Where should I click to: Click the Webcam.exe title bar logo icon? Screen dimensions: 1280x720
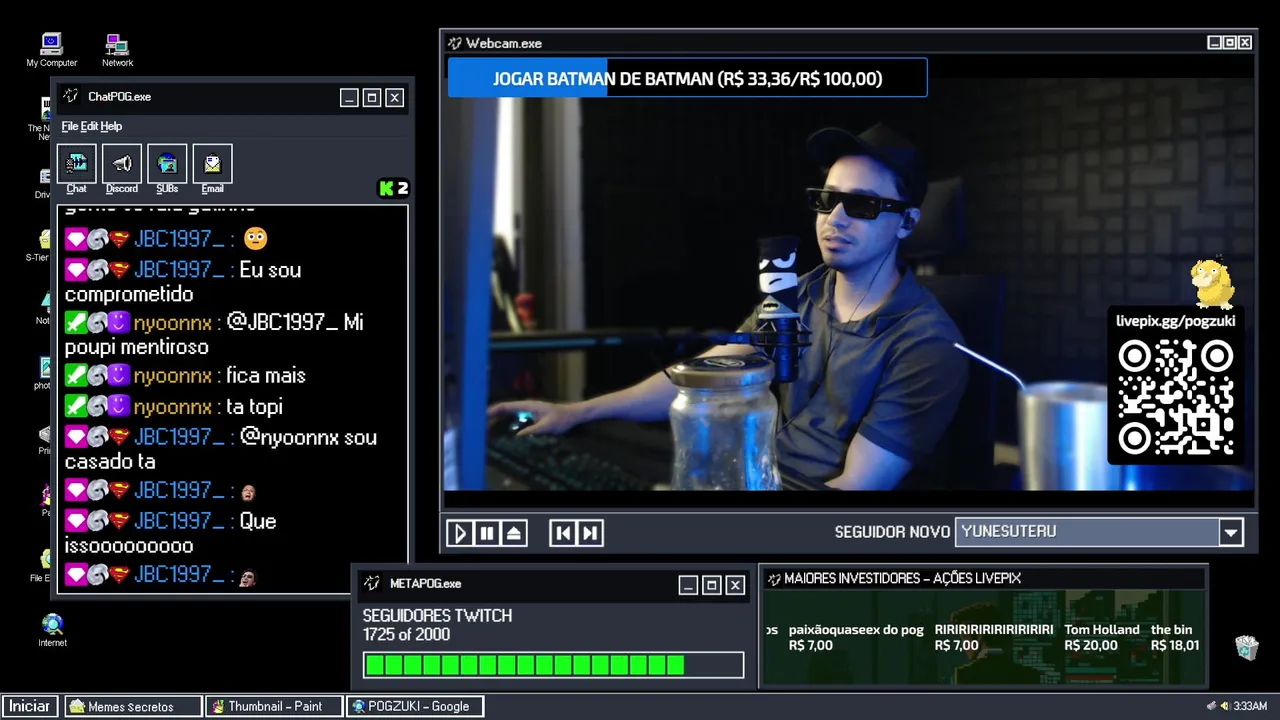[x=455, y=43]
